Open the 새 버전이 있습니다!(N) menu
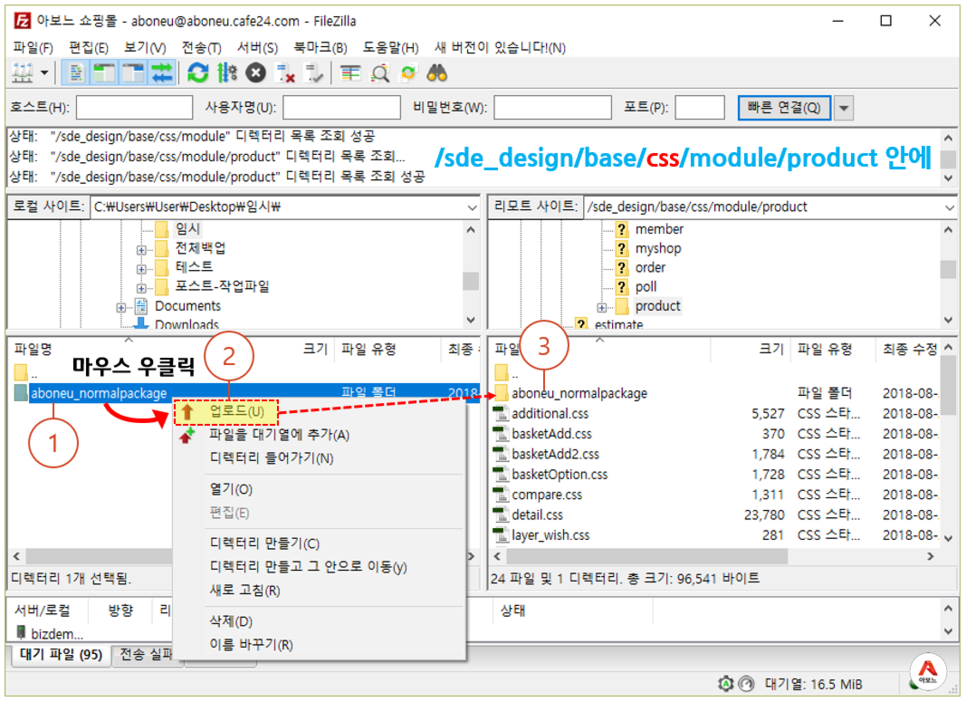Screen dimensions: 966x702 pyautogui.click(x=500, y=47)
